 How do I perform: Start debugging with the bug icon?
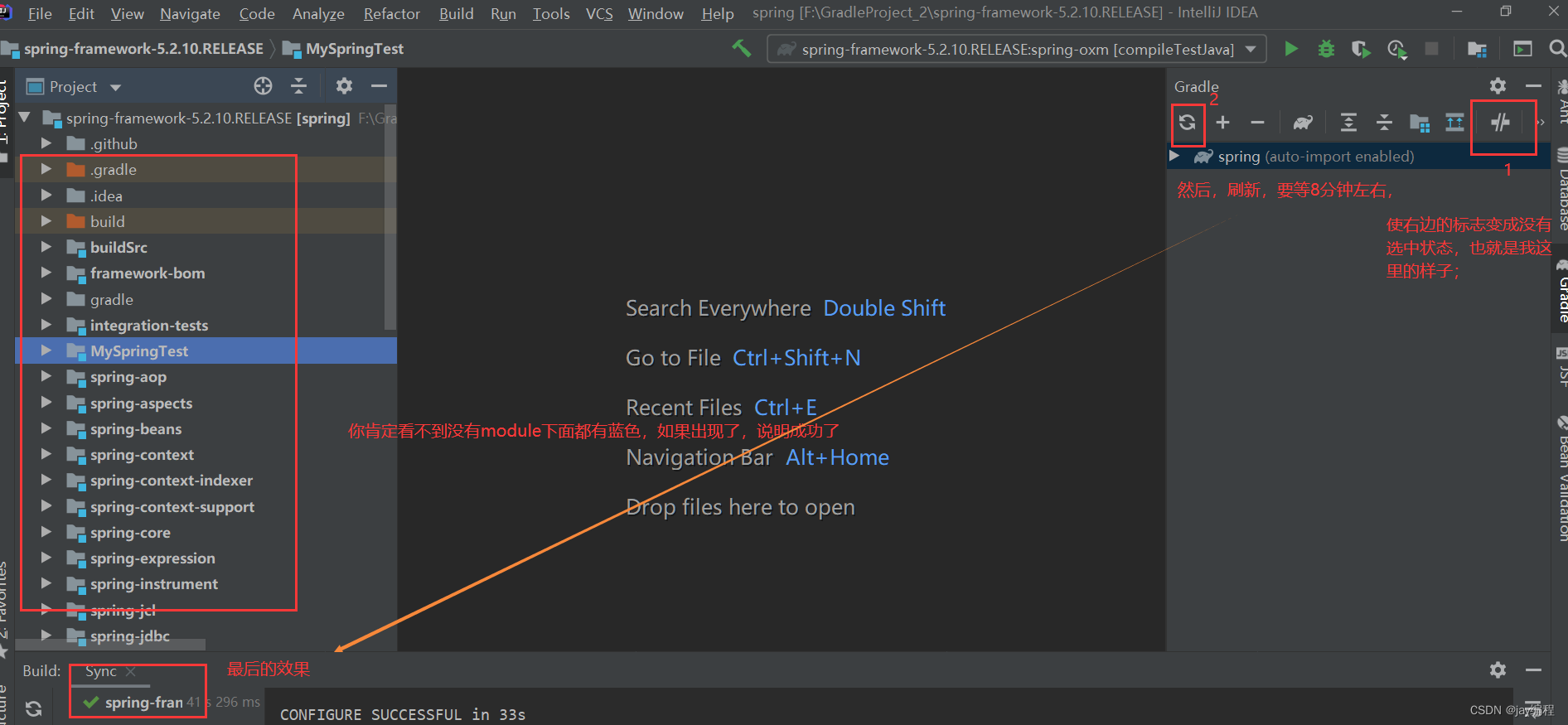click(x=1326, y=49)
